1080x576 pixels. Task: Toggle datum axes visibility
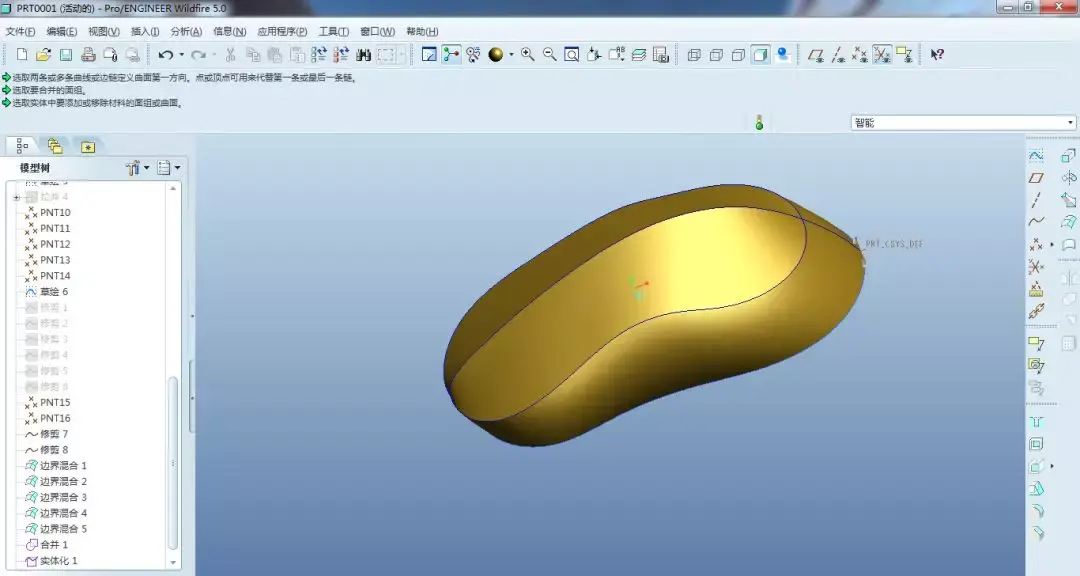[838, 54]
